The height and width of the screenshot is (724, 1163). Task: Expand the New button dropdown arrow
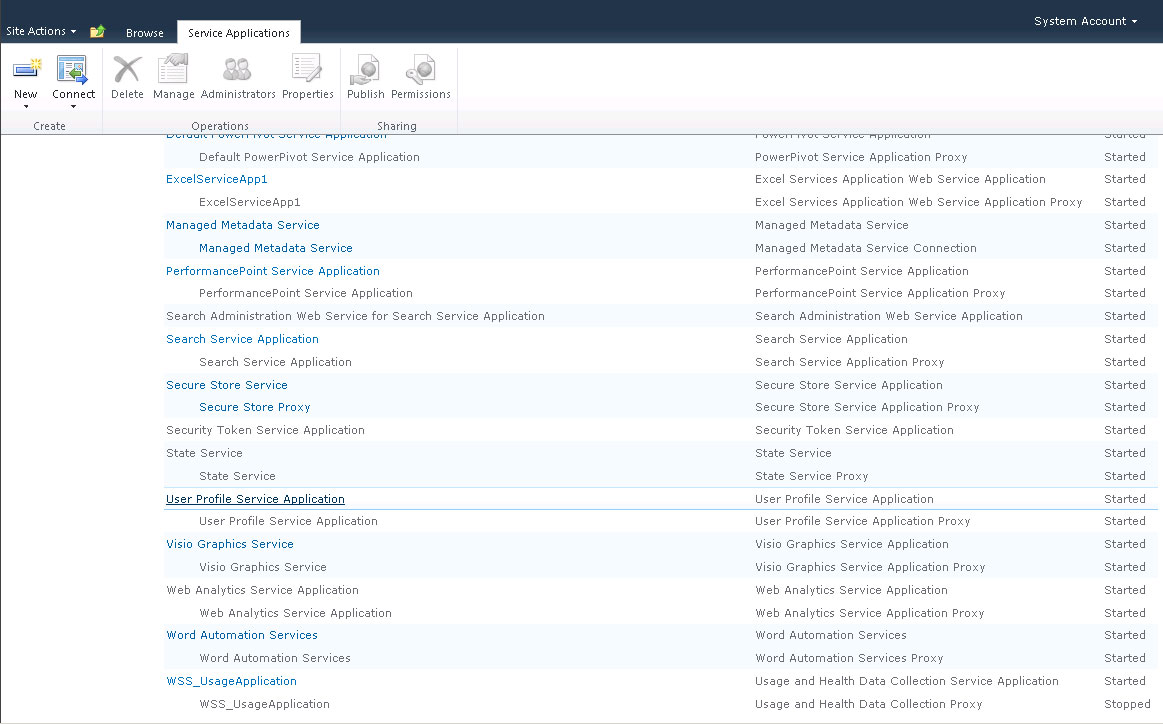pyautogui.click(x=26, y=107)
